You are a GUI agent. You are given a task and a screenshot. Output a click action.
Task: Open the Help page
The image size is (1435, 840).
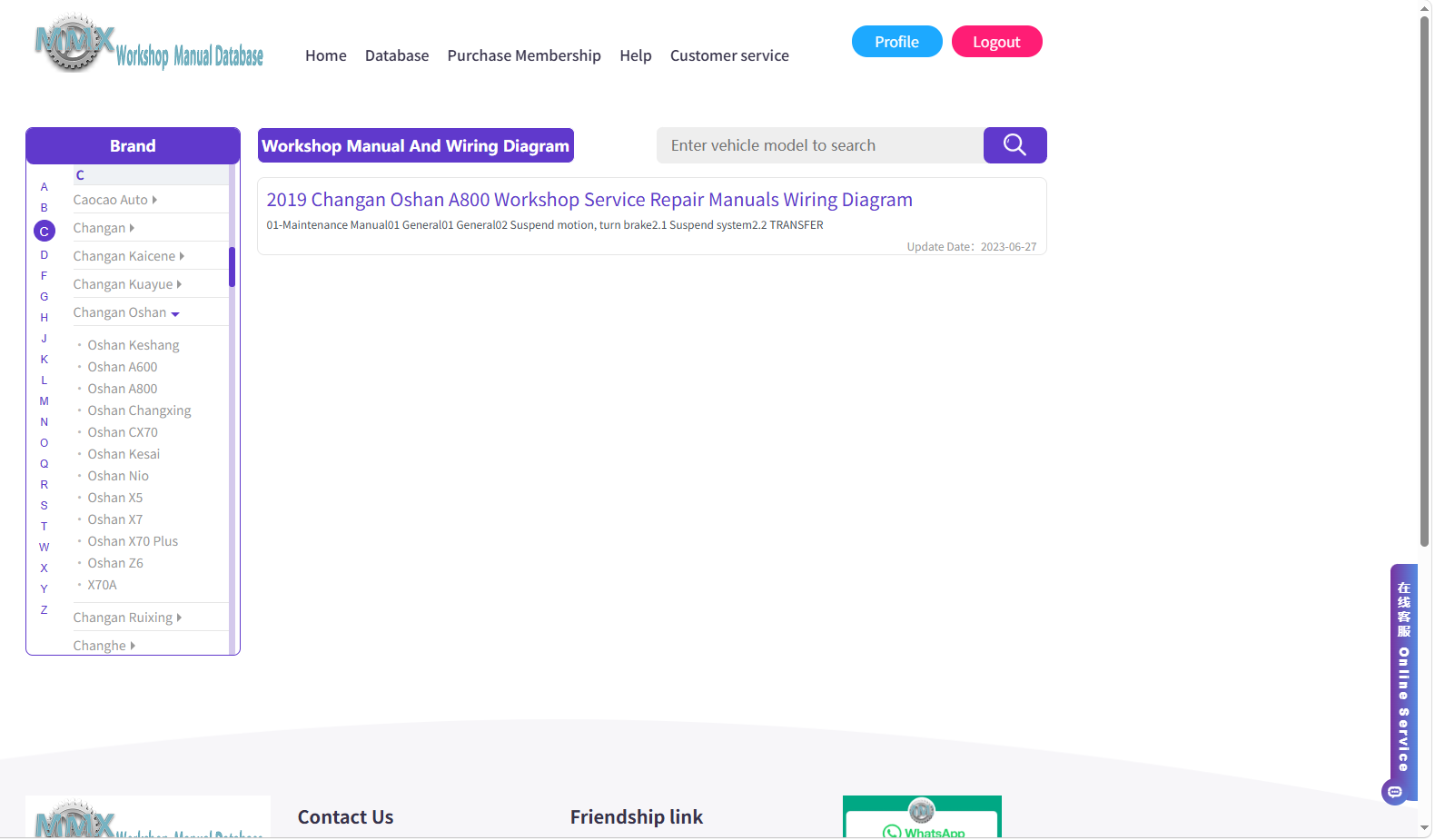tap(636, 55)
